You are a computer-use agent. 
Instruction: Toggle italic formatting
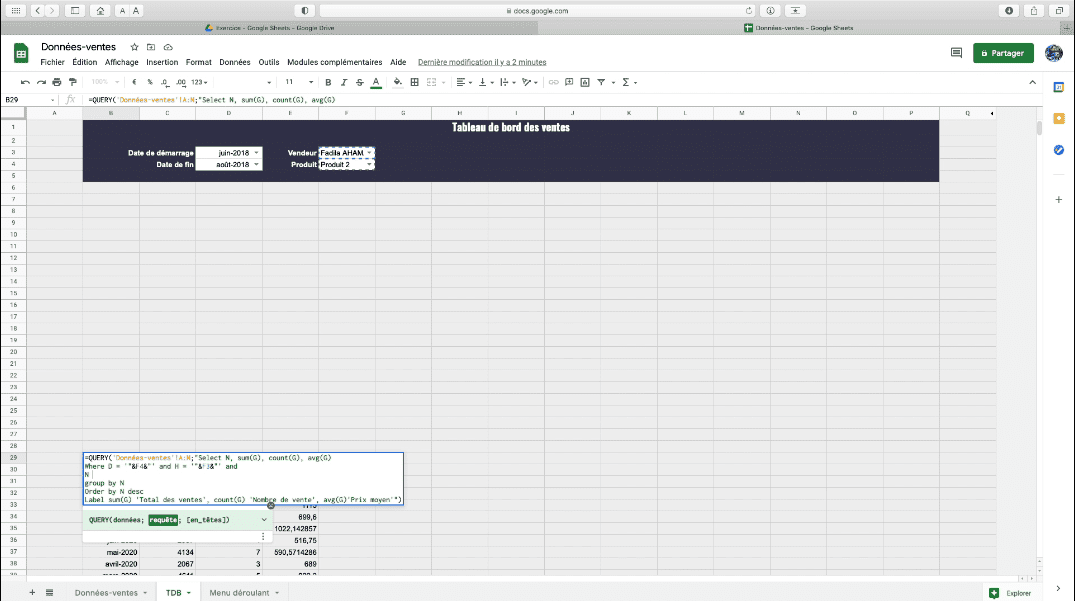coord(345,82)
